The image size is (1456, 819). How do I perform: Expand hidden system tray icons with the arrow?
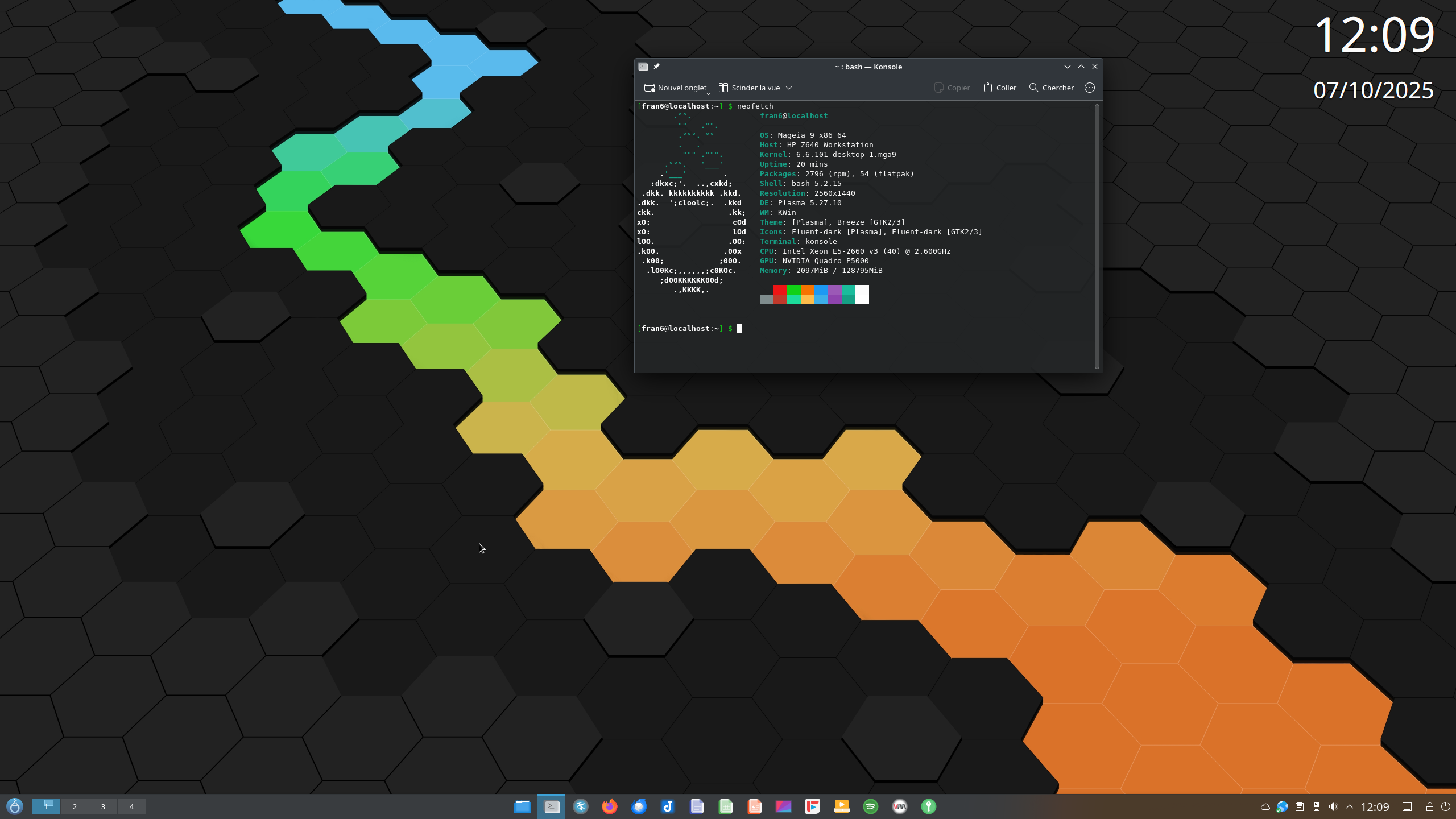pyautogui.click(x=1349, y=806)
